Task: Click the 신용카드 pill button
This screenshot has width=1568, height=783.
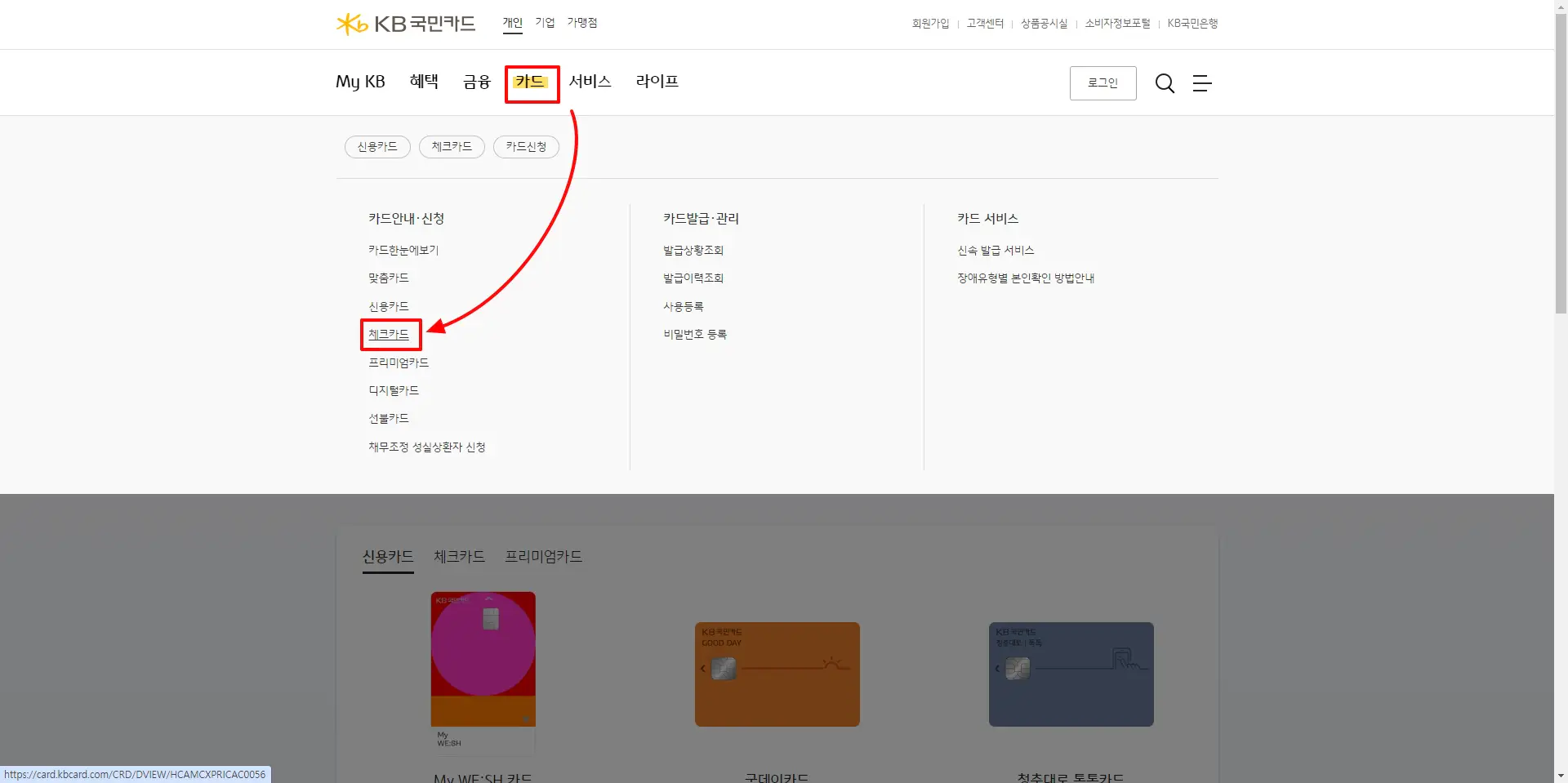Action: point(377,147)
